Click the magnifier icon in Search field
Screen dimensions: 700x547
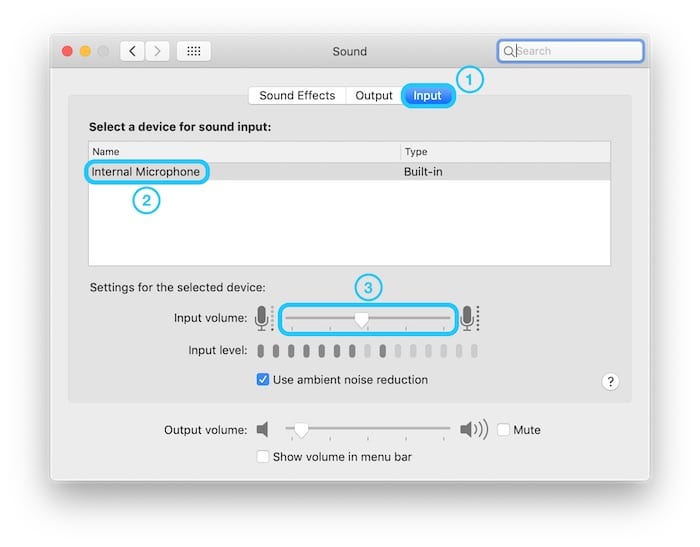point(508,51)
